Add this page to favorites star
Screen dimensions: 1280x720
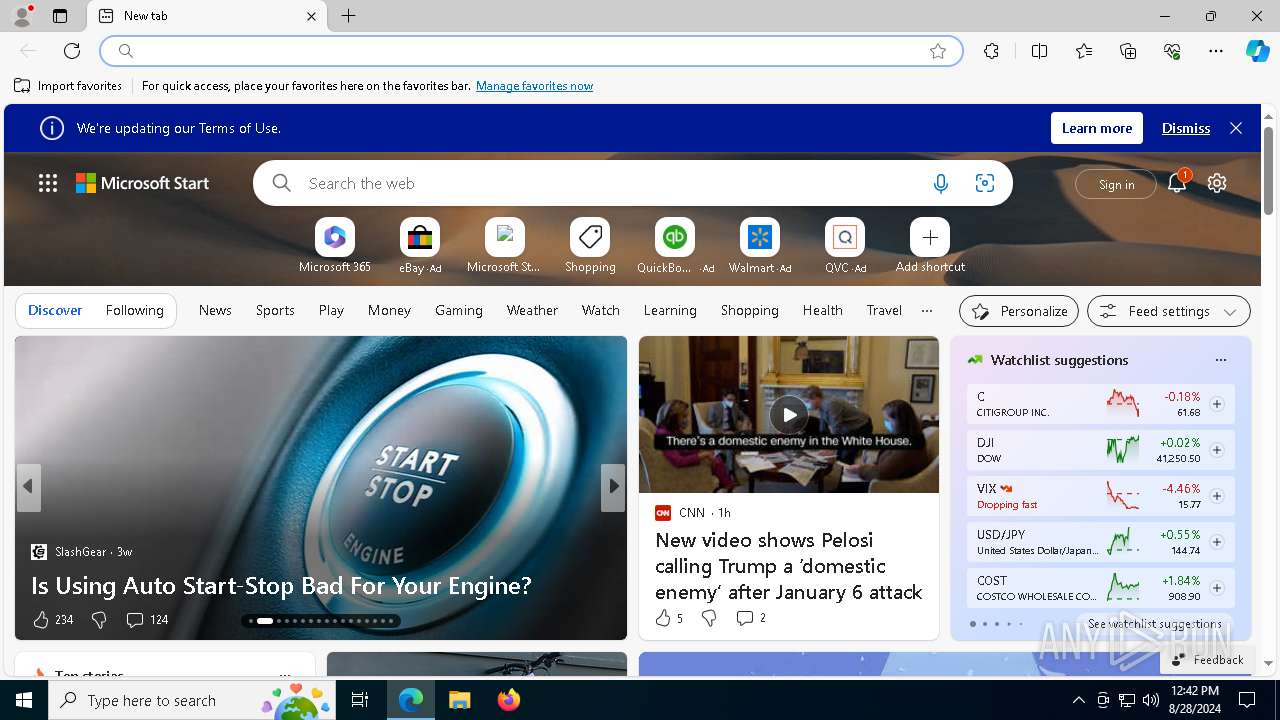click(x=938, y=51)
